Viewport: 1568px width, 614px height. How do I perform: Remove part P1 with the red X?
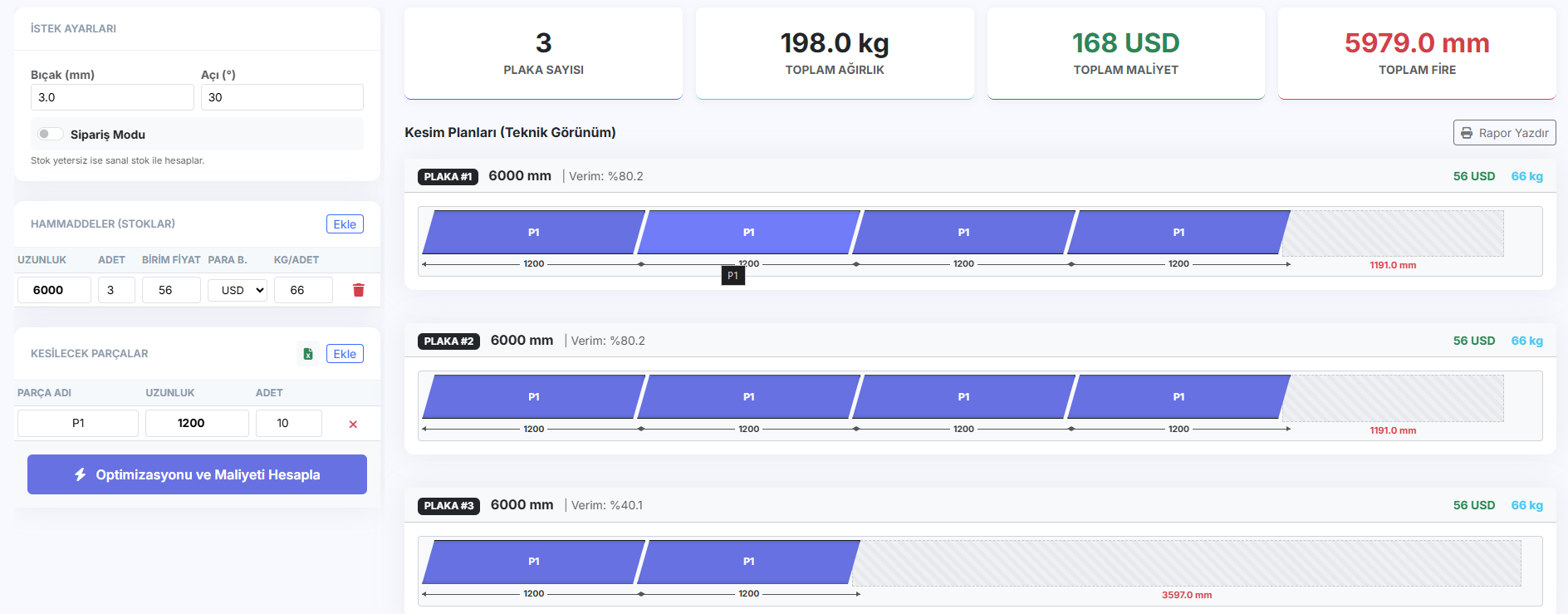coord(353,424)
